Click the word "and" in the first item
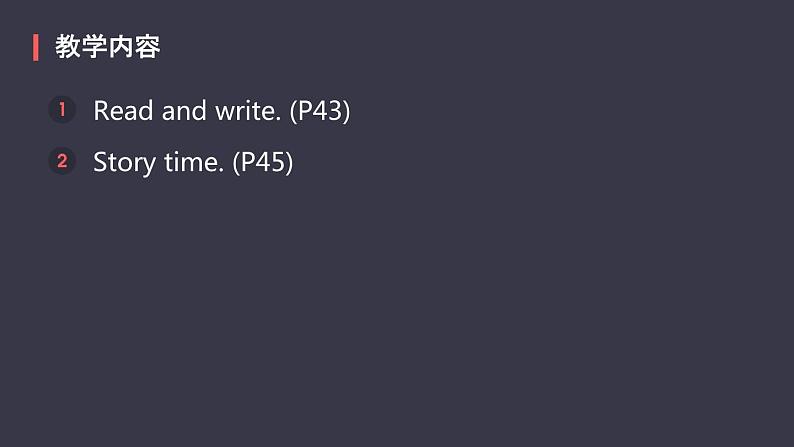Image resolution: width=794 pixels, height=447 pixels. (183, 111)
